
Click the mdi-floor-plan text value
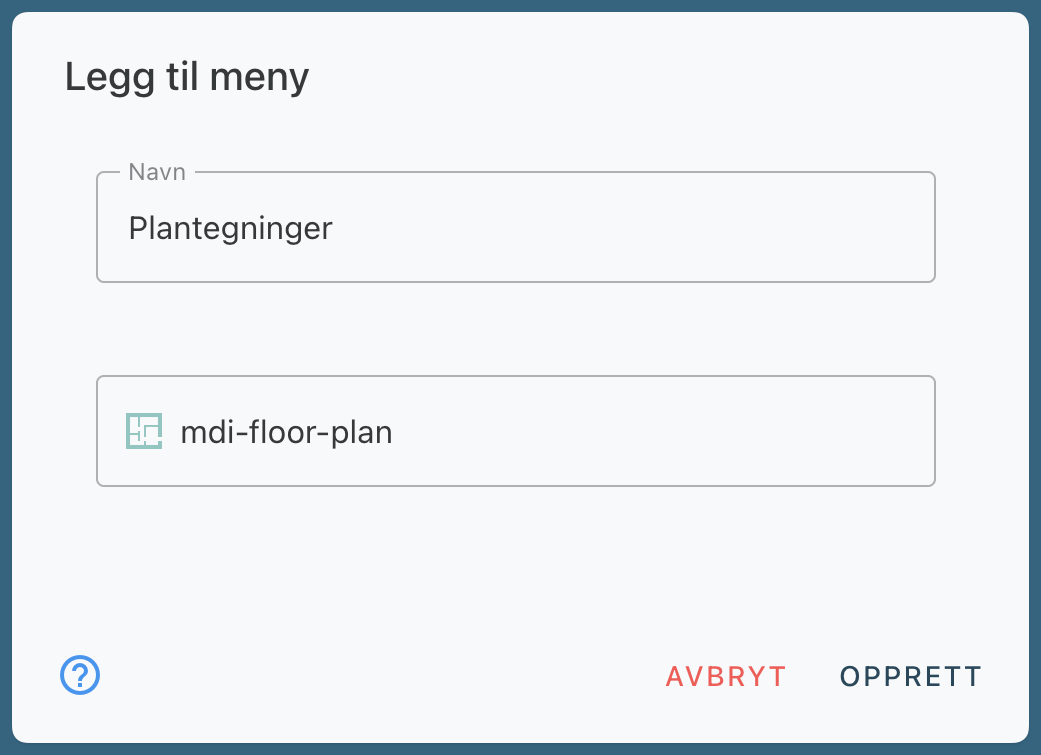click(286, 433)
